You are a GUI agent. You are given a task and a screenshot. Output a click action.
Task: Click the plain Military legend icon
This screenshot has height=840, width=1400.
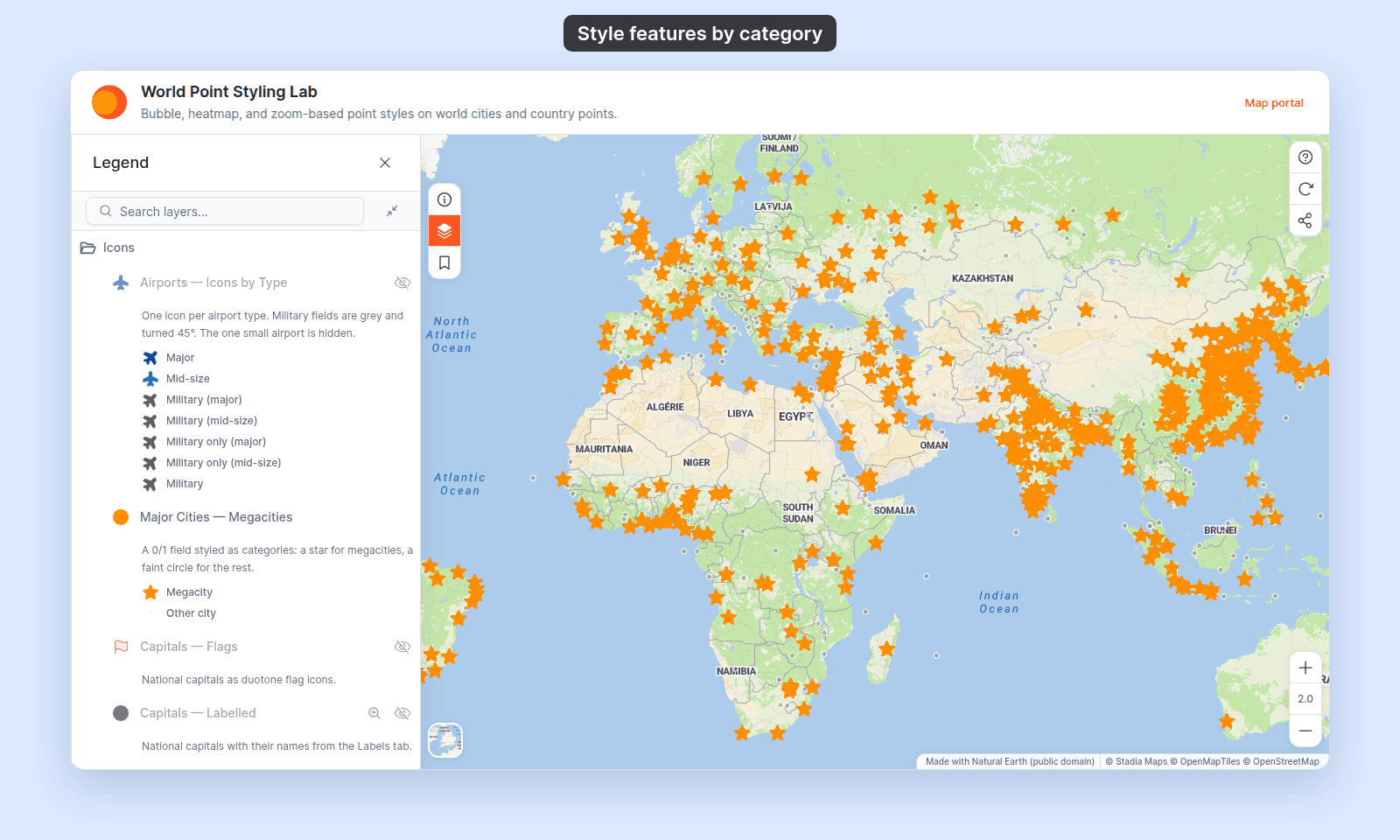pos(150,484)
